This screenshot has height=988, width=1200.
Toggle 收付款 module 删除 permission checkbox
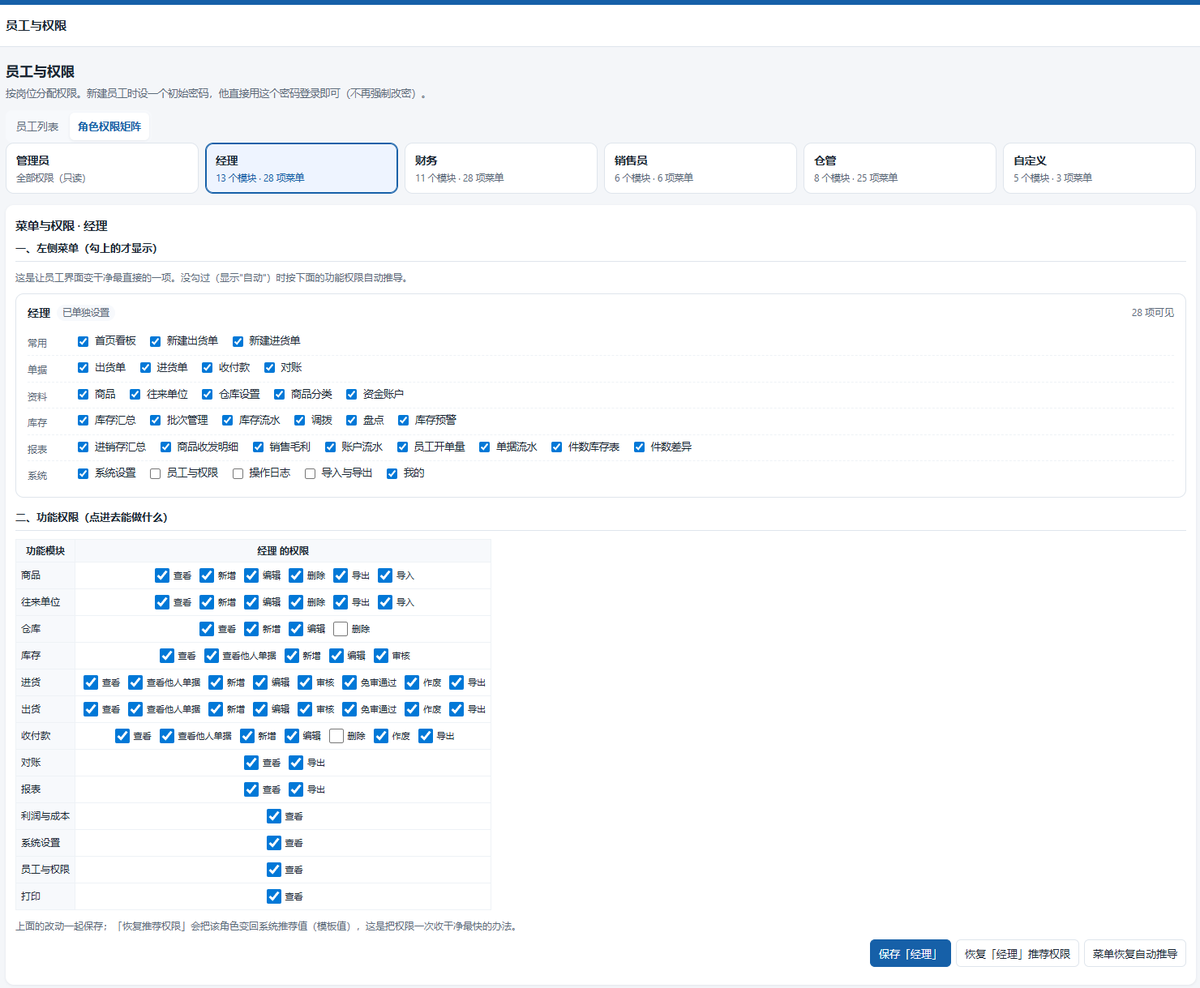(336, 736)
